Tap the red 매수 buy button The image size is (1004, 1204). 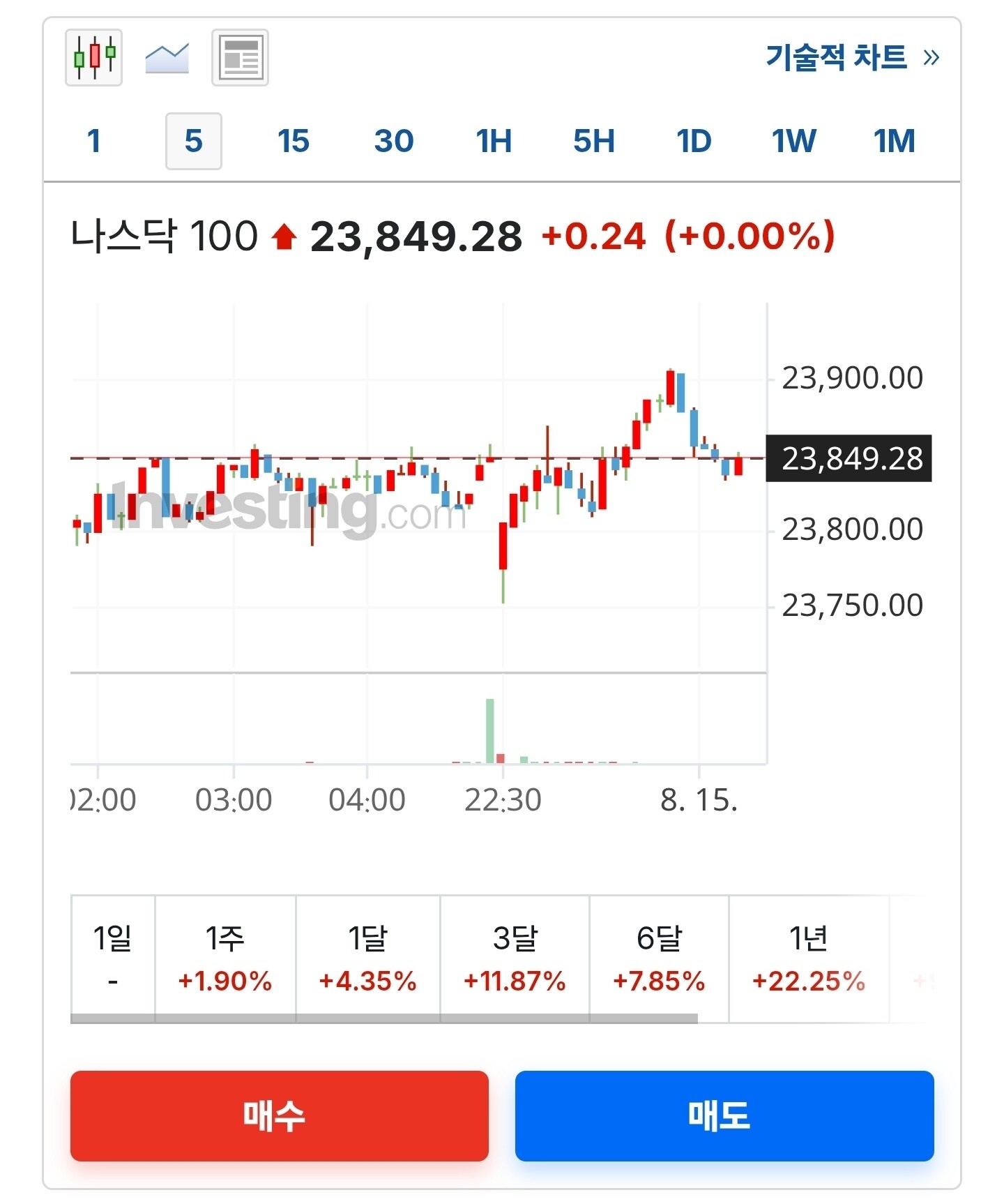click(280, 1115)
